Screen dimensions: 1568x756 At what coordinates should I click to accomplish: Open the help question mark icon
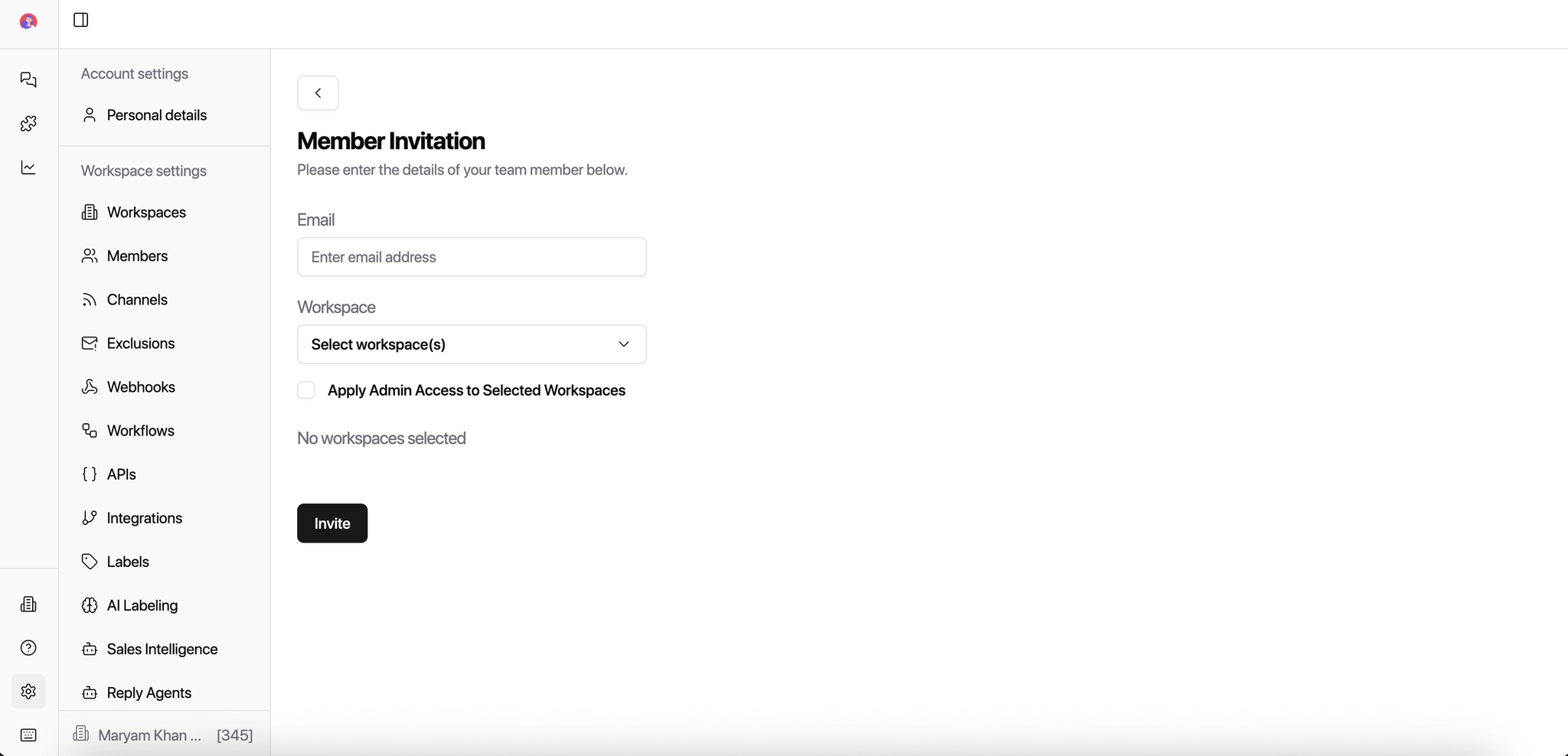(x=28, y=647)
